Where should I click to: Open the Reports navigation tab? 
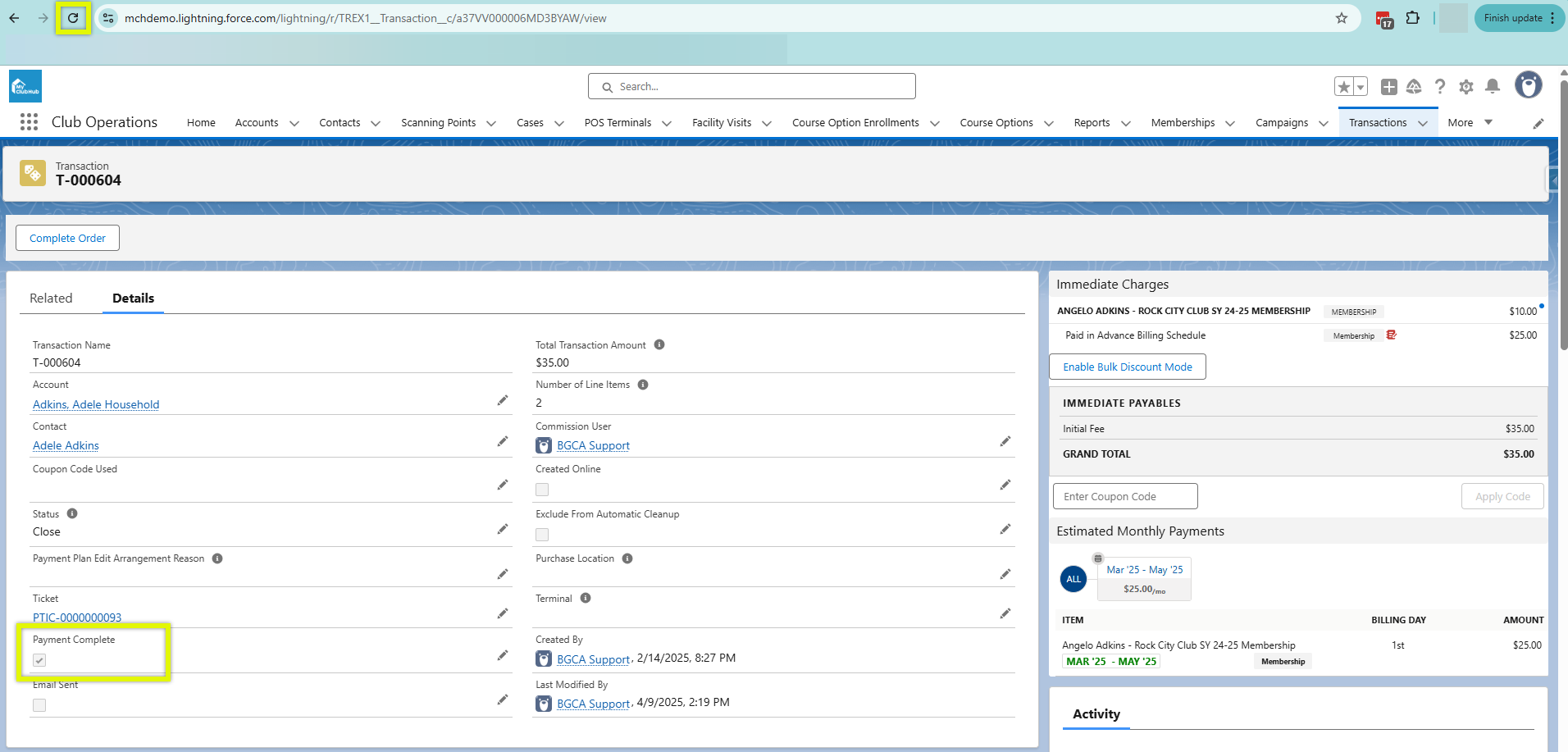click(1092, 123)
